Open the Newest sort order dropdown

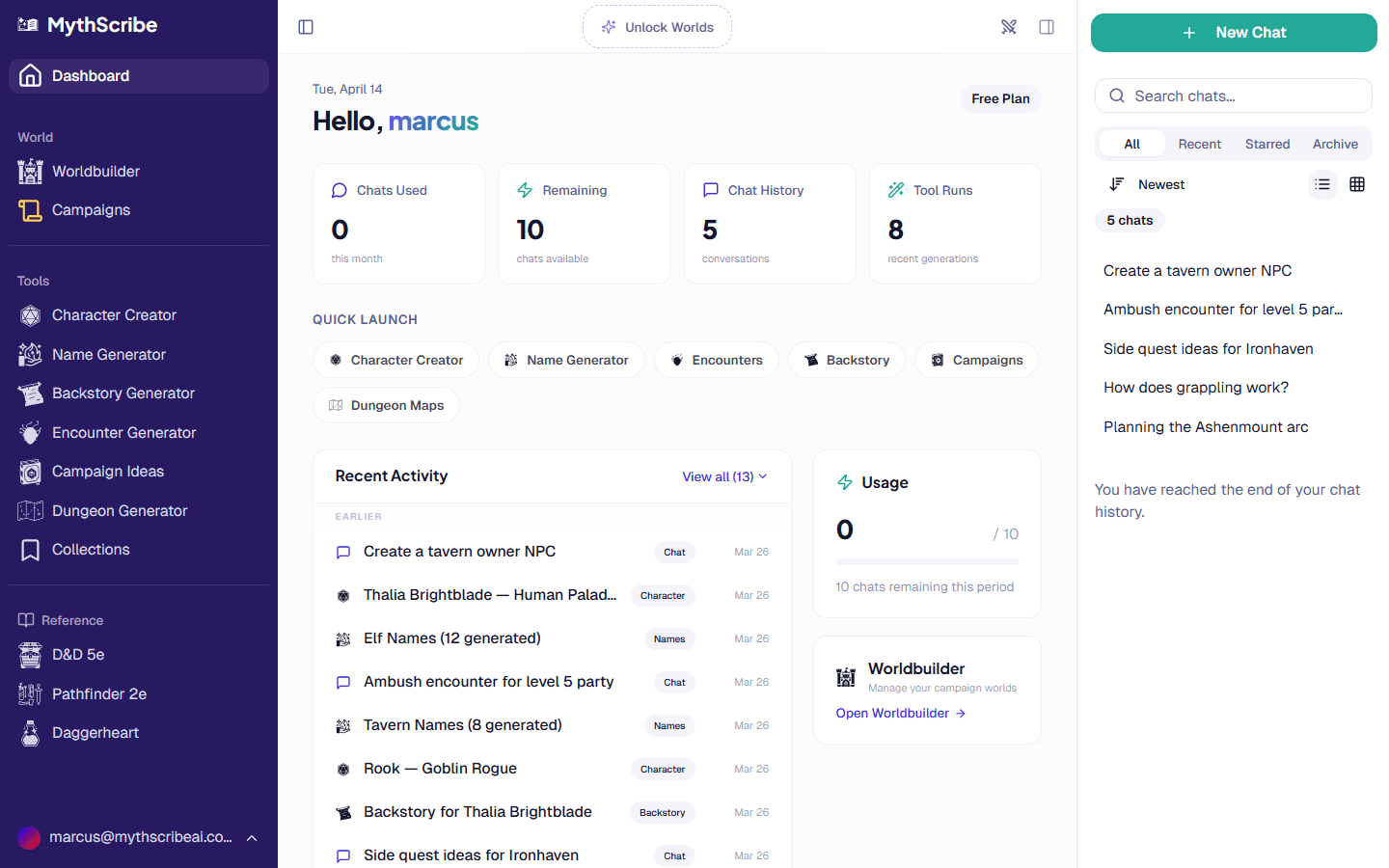point(1146,184)
